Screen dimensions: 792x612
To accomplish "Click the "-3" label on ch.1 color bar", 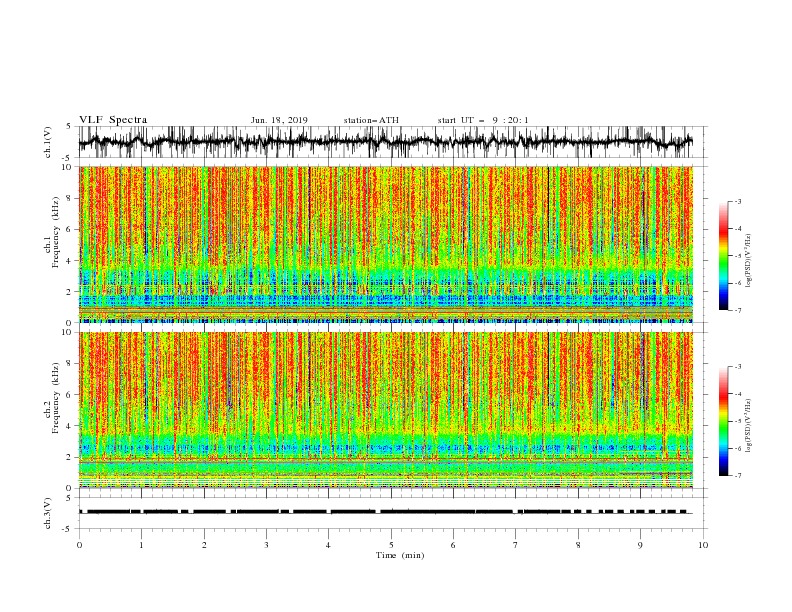I will click(737, 201).
